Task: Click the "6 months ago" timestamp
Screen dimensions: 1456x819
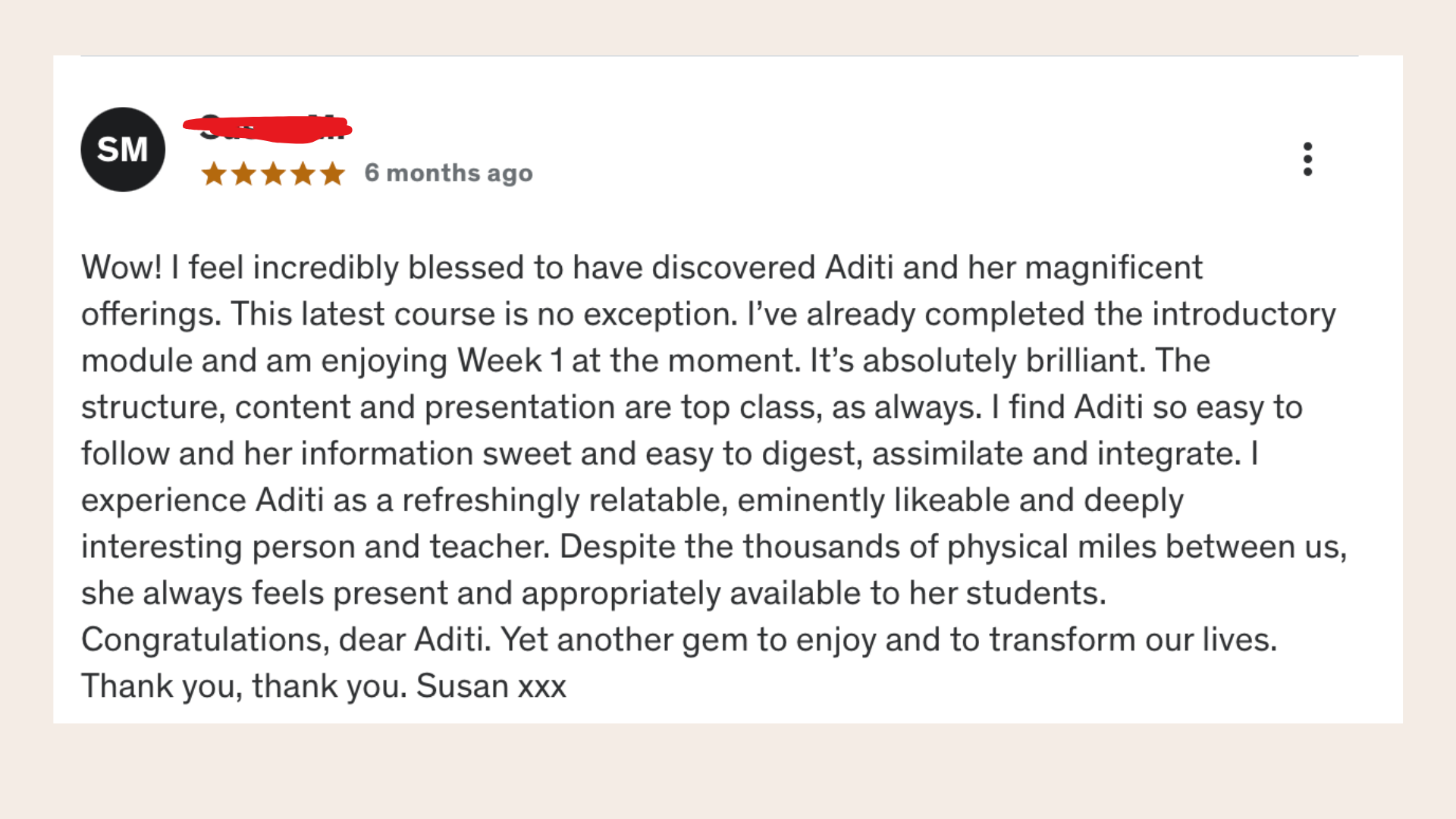Action: [449, 174]
